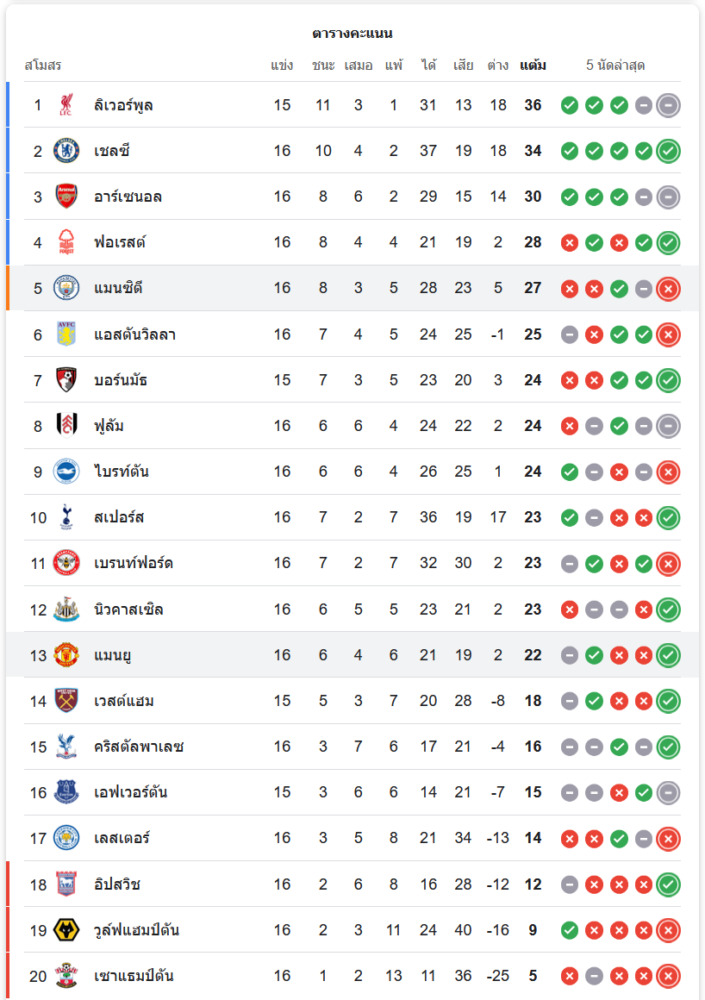Click the Manchester City club crest
Screen dimensions: 705x1000
tap(66, 288)
